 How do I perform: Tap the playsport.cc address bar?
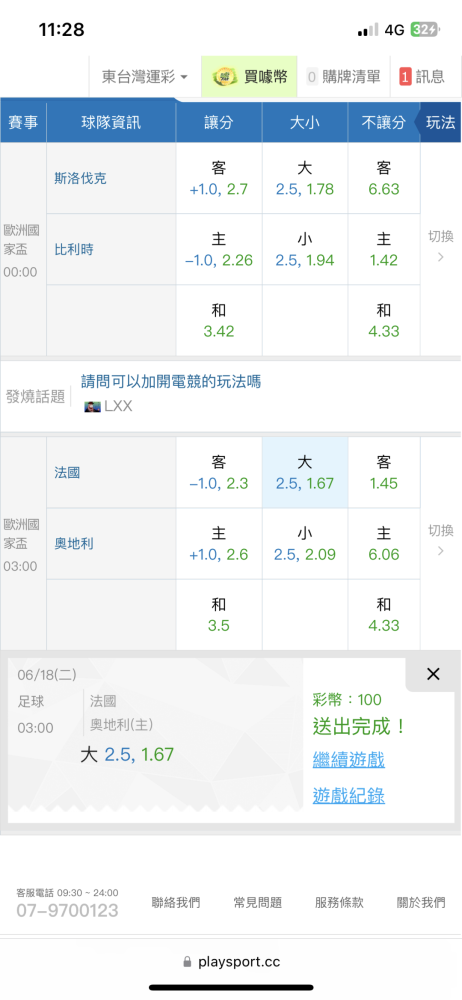point(231,961)
